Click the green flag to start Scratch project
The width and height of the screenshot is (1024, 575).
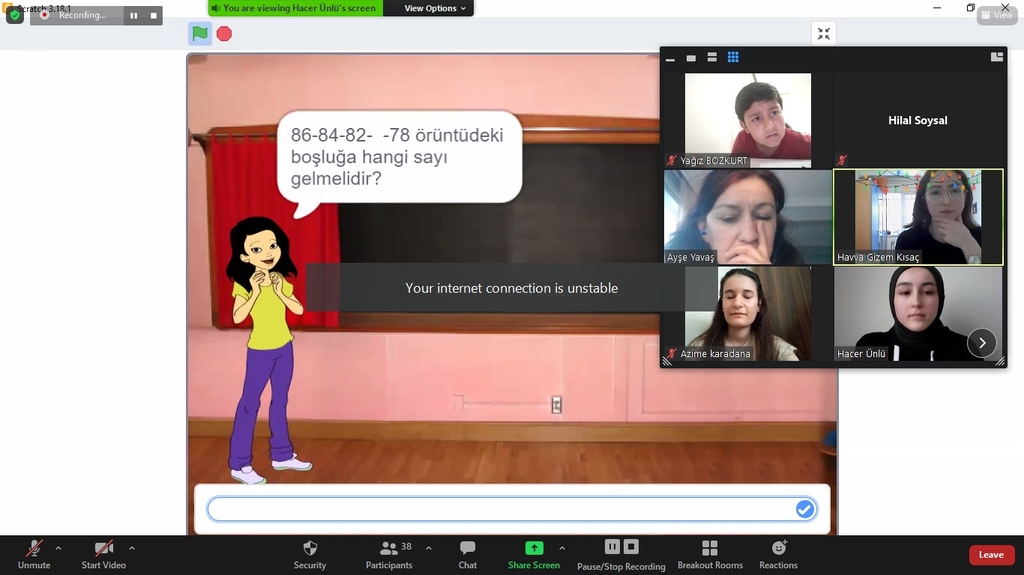point(200,34)
